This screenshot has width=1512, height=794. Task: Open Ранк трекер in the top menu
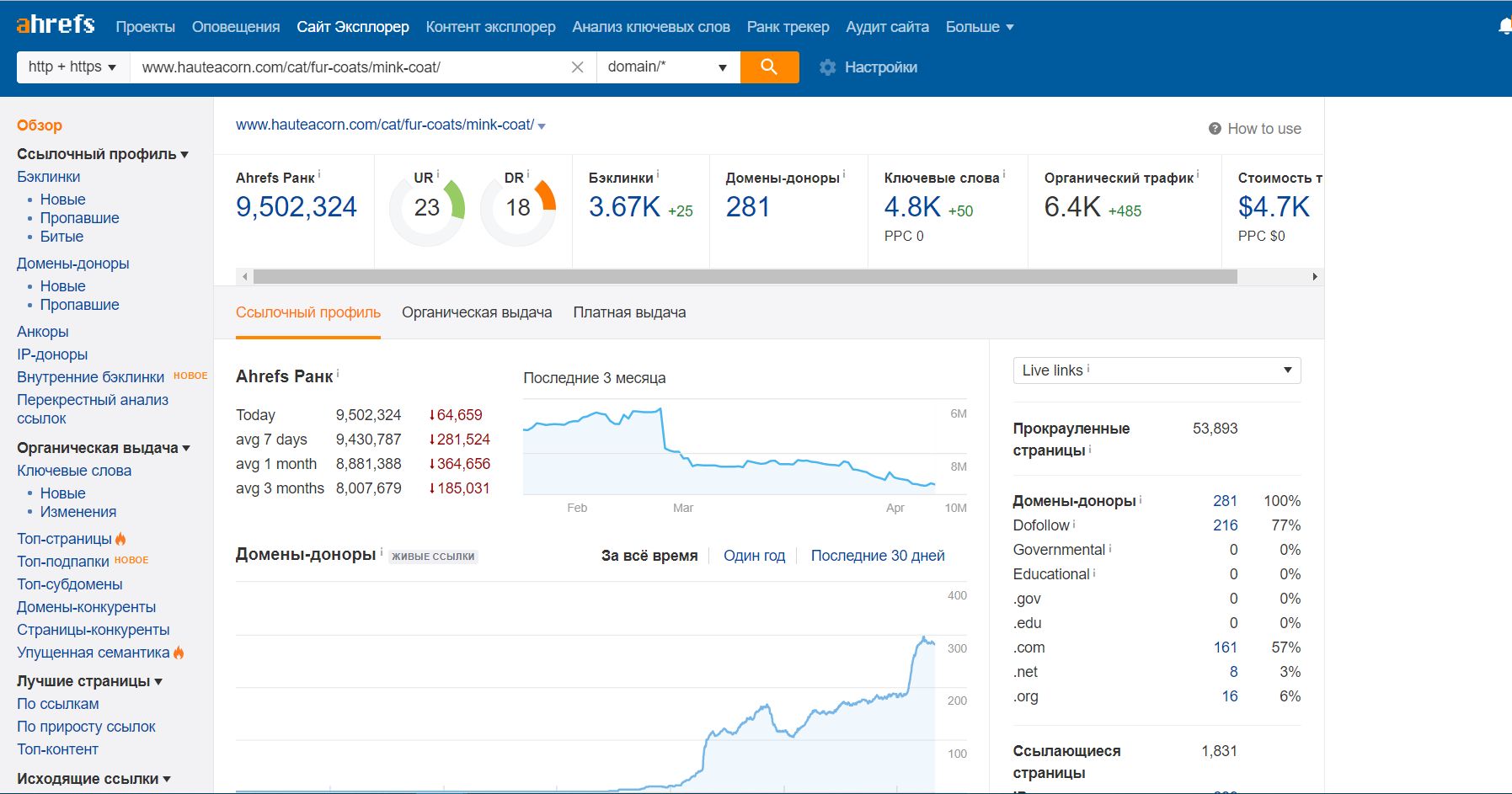point(788,27)
